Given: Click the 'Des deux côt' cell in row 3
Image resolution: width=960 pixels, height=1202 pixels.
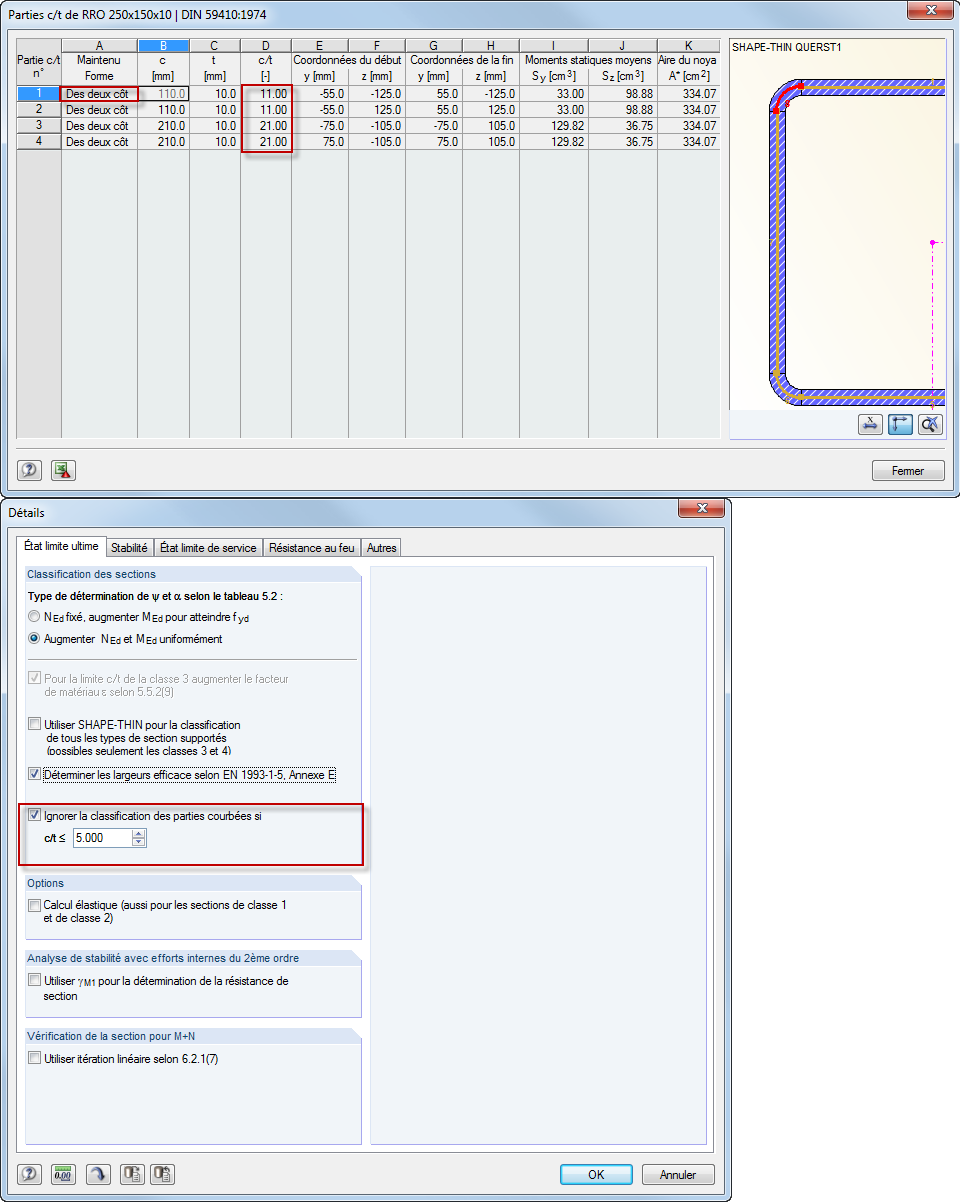Looking at the screenshot, I should point(99,125).
